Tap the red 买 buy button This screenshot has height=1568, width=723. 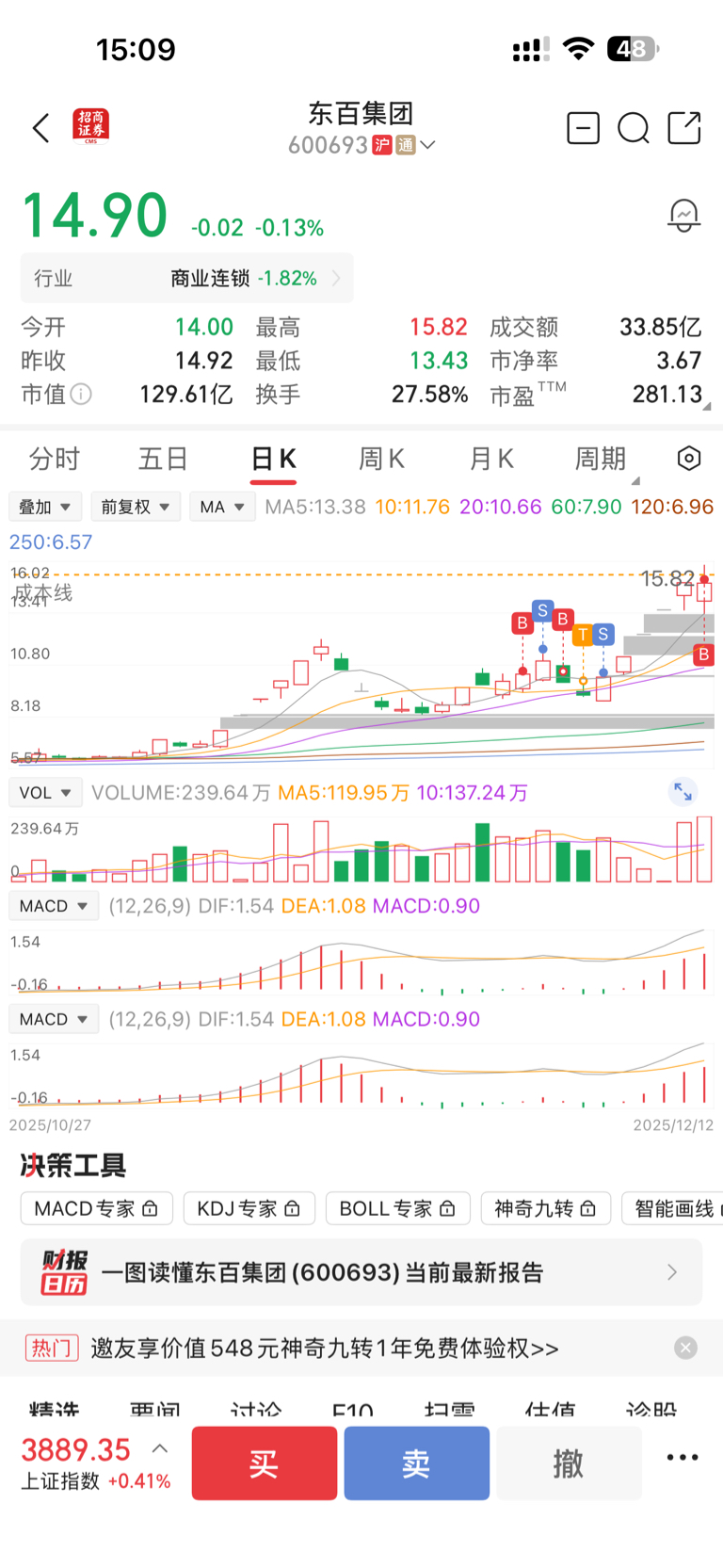point(265,1463)
